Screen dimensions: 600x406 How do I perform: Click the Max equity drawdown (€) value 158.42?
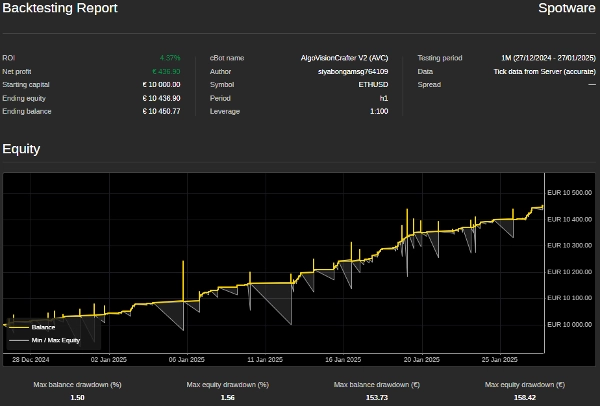click(x=524, y=398)
